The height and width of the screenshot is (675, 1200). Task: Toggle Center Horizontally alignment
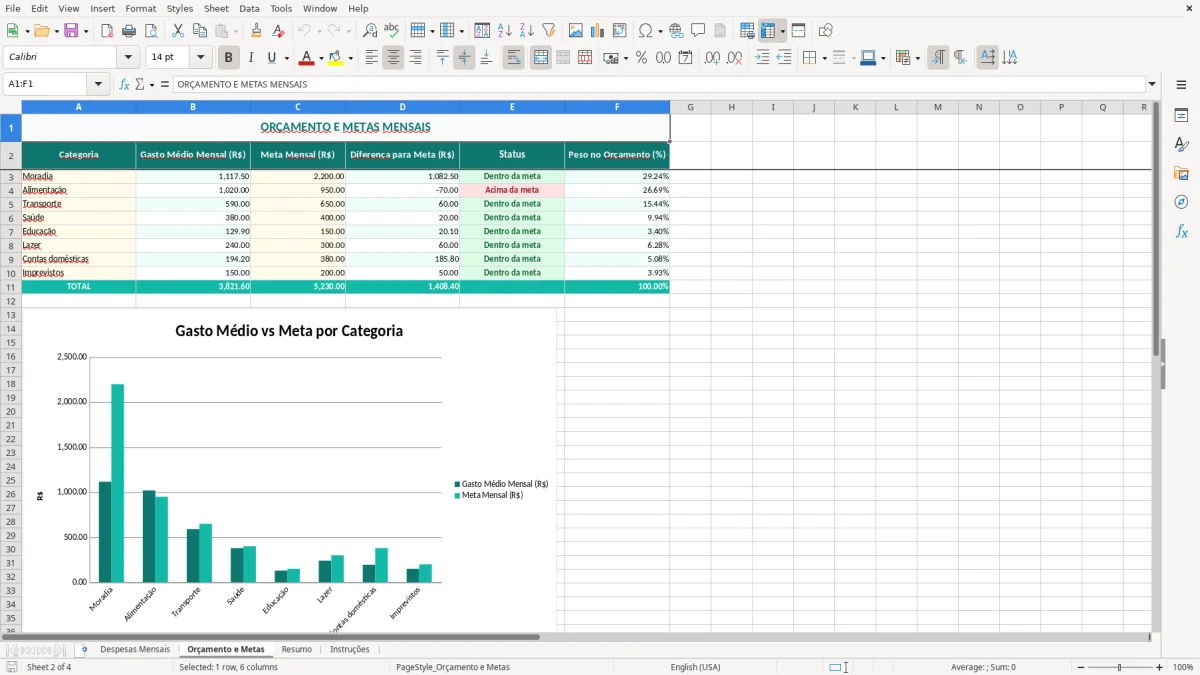[393, 58]
